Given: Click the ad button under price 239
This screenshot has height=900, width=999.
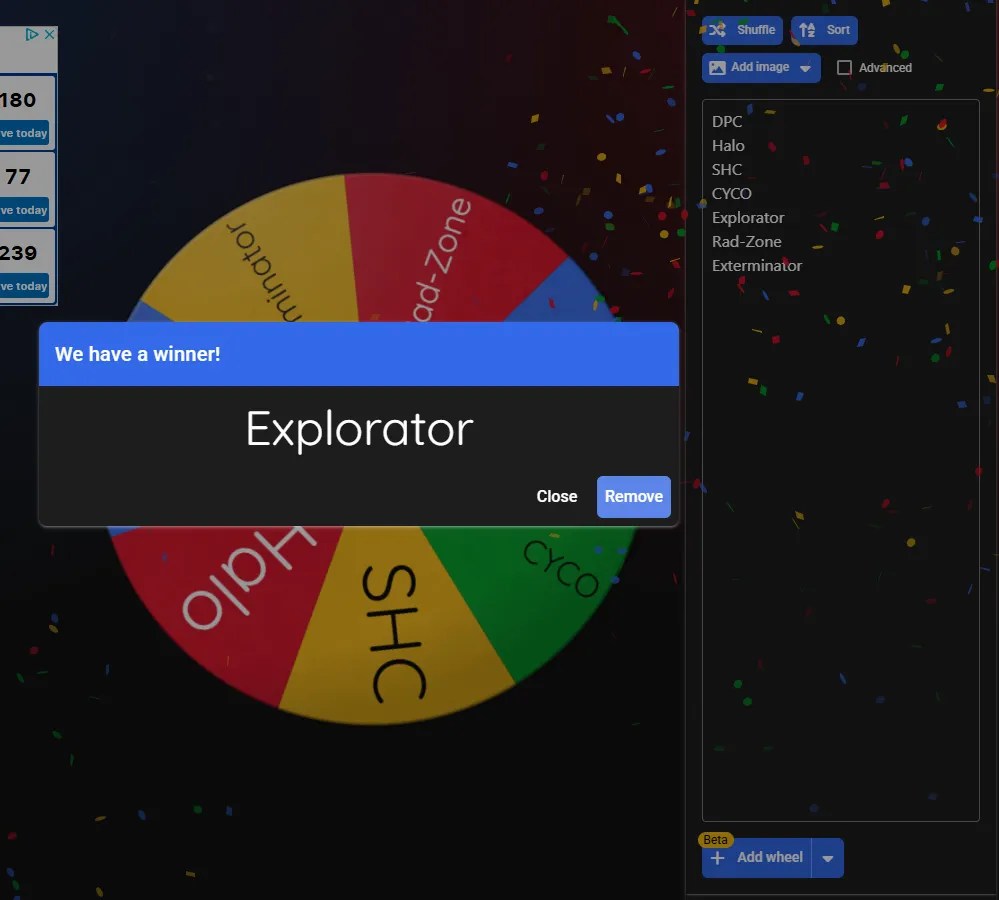Looking at the screenshot, I should pos(24,287).
